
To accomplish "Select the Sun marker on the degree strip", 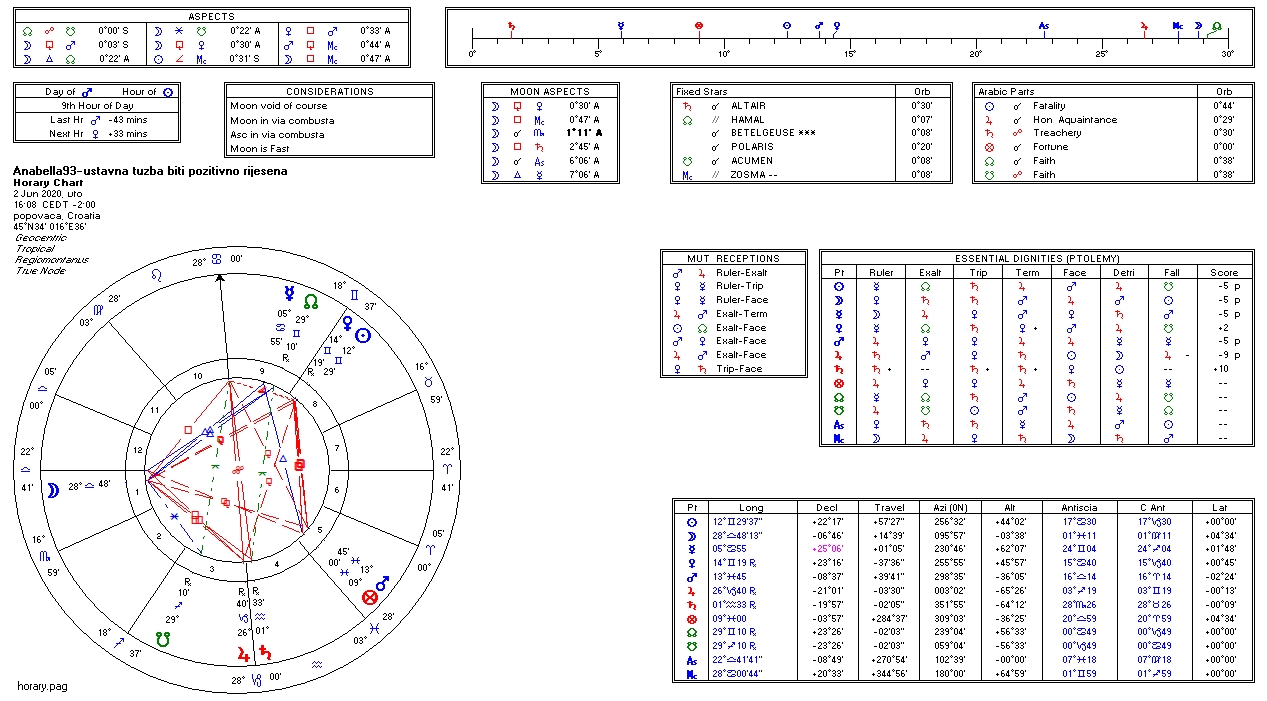I will click(x=786, y=24).
